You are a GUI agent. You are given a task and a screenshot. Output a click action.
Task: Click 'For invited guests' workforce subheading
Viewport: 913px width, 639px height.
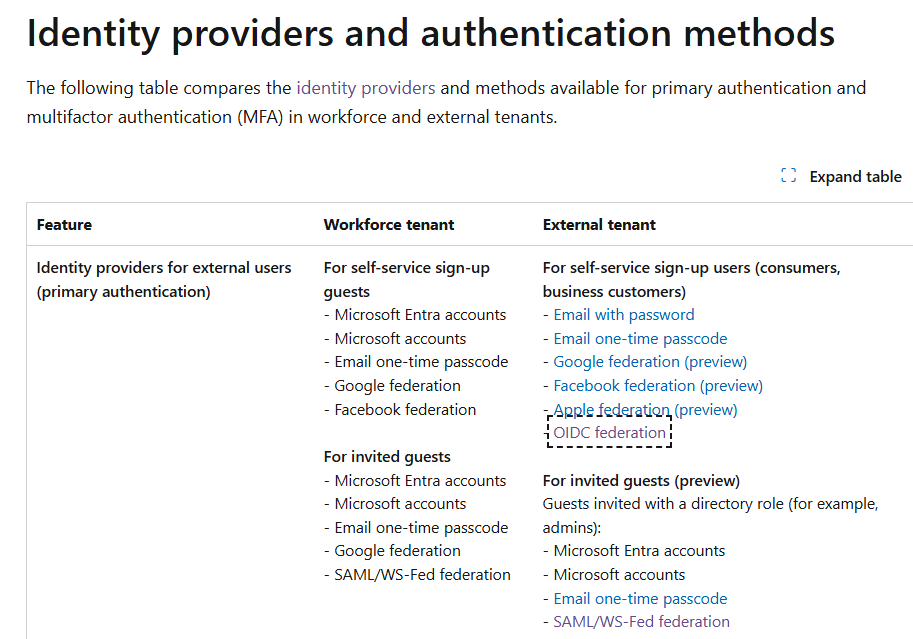[x=387, y=457]
